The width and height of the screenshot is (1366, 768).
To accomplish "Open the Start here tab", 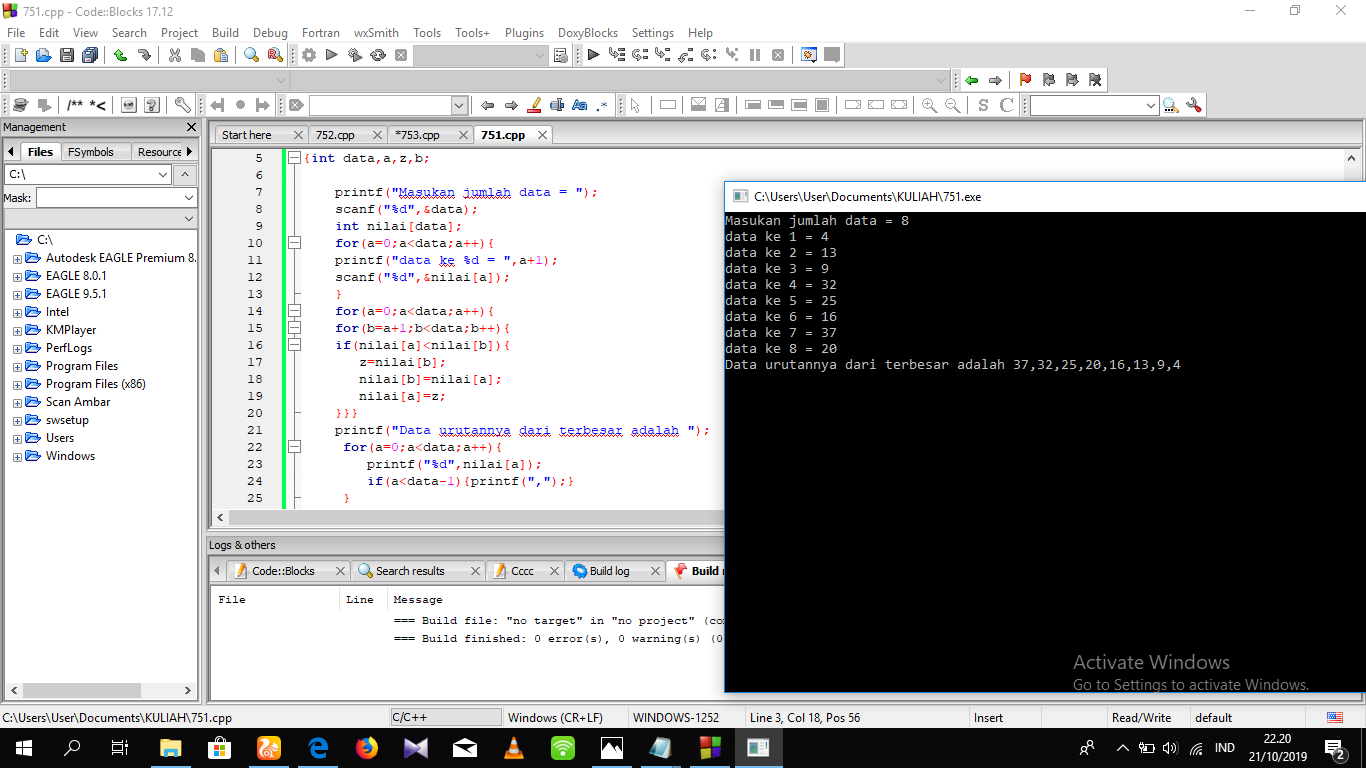I will [x=247, y=135].
